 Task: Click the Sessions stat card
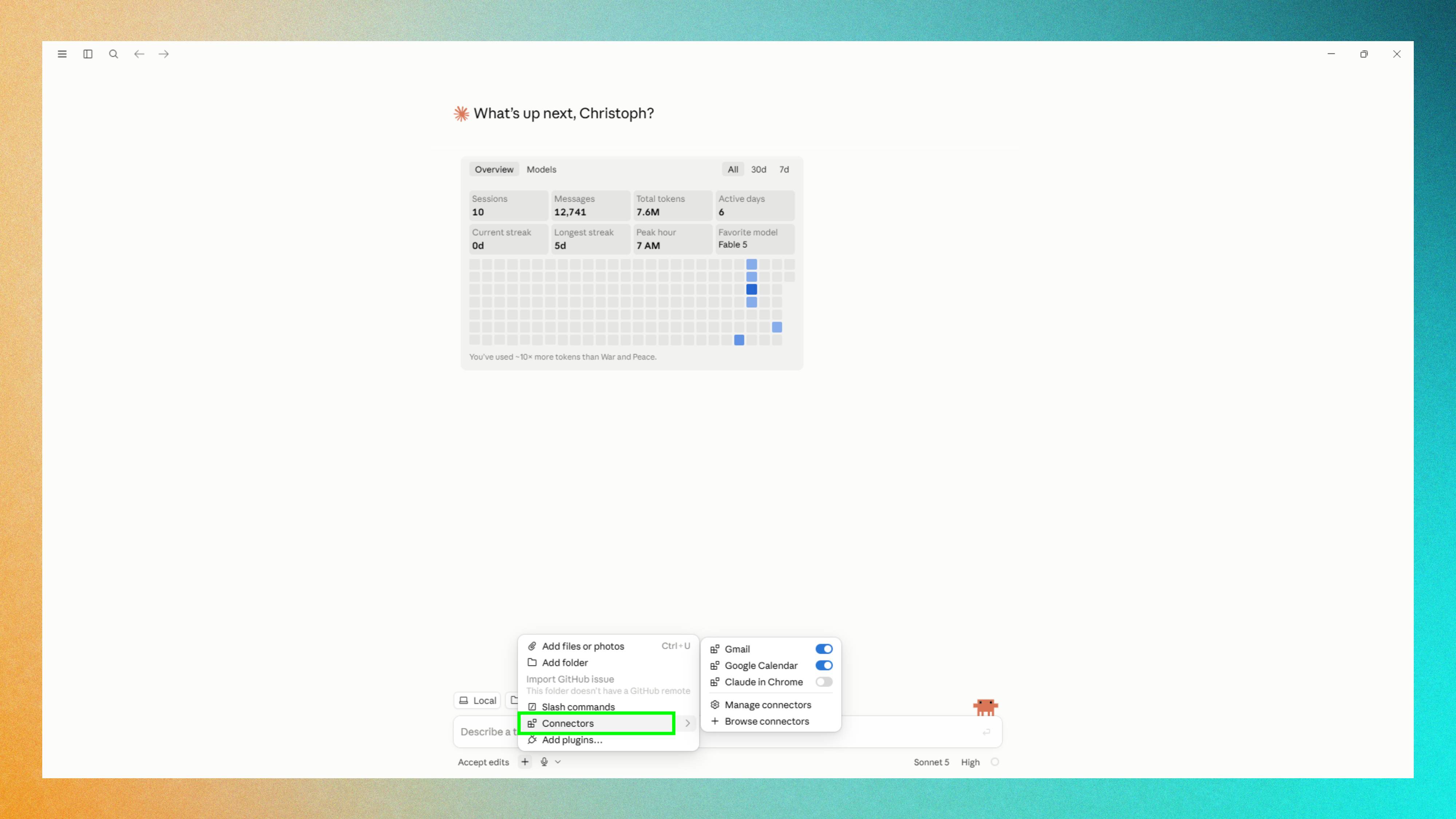[x=508, y=206]
